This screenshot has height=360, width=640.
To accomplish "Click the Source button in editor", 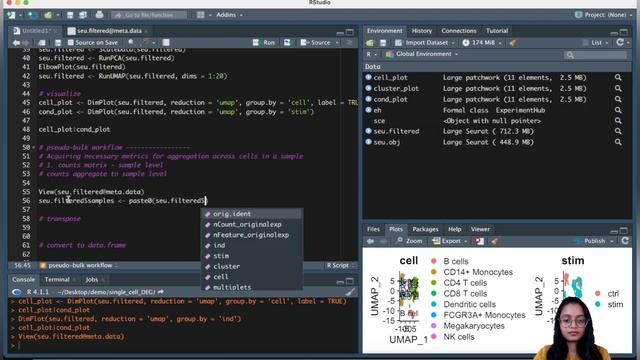I will point(316,42).
